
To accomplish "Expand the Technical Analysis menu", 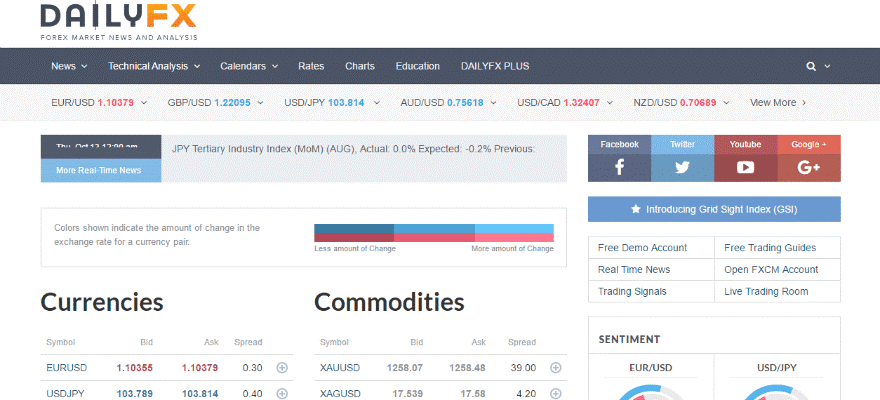I will tap(154, 67).
